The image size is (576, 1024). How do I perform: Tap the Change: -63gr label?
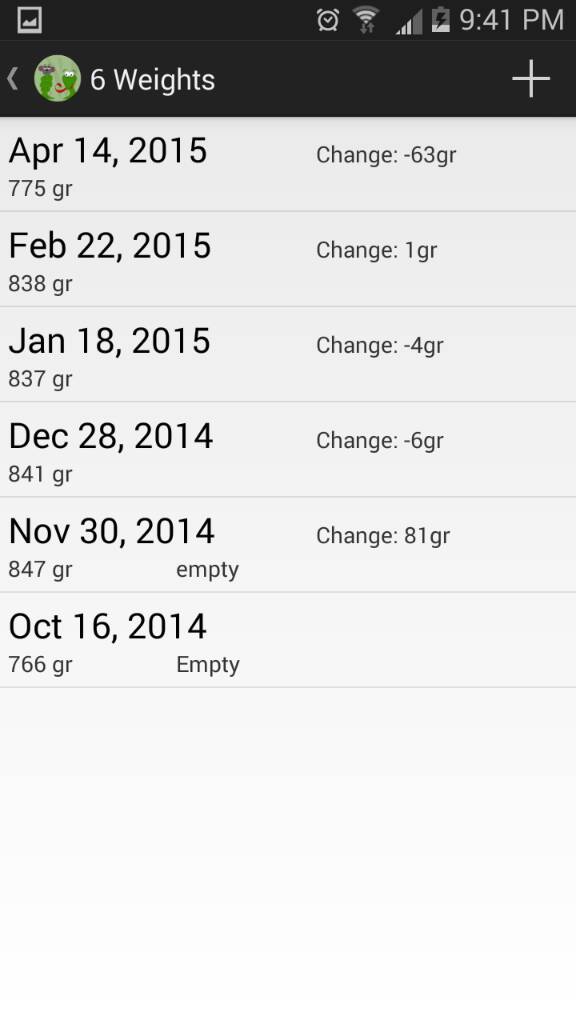pos(386,155)
